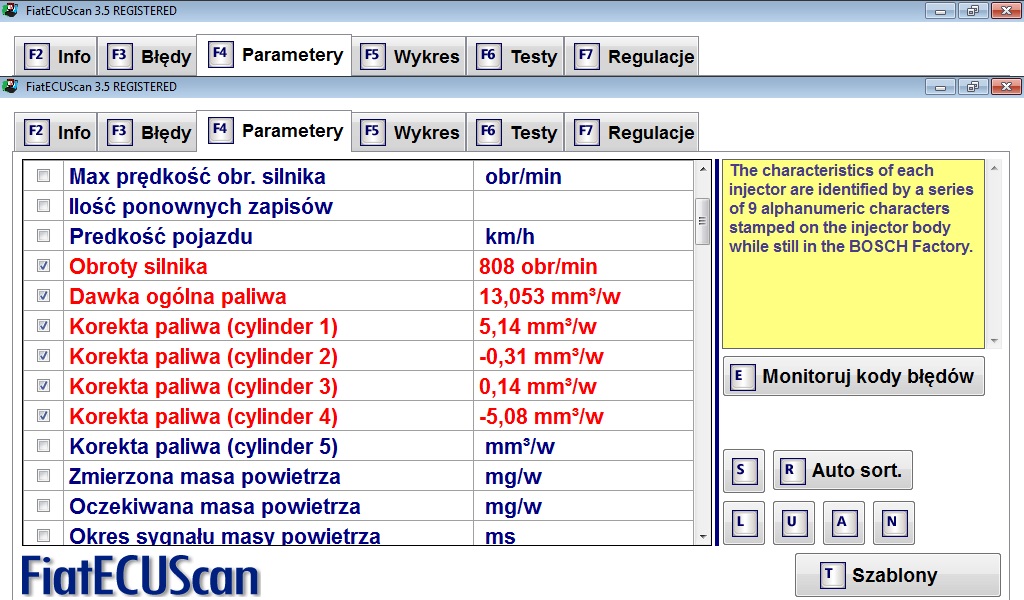This screenshot has width=1024, height=600.
Task: Click yellow injector characteristics description text
Action: pos(851,208)
